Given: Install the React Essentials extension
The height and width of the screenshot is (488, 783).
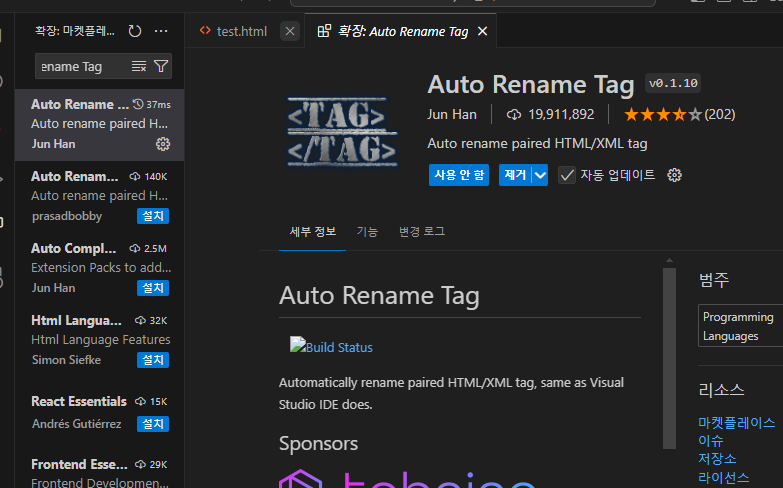Looking at the screenshot, I should 153,424.
